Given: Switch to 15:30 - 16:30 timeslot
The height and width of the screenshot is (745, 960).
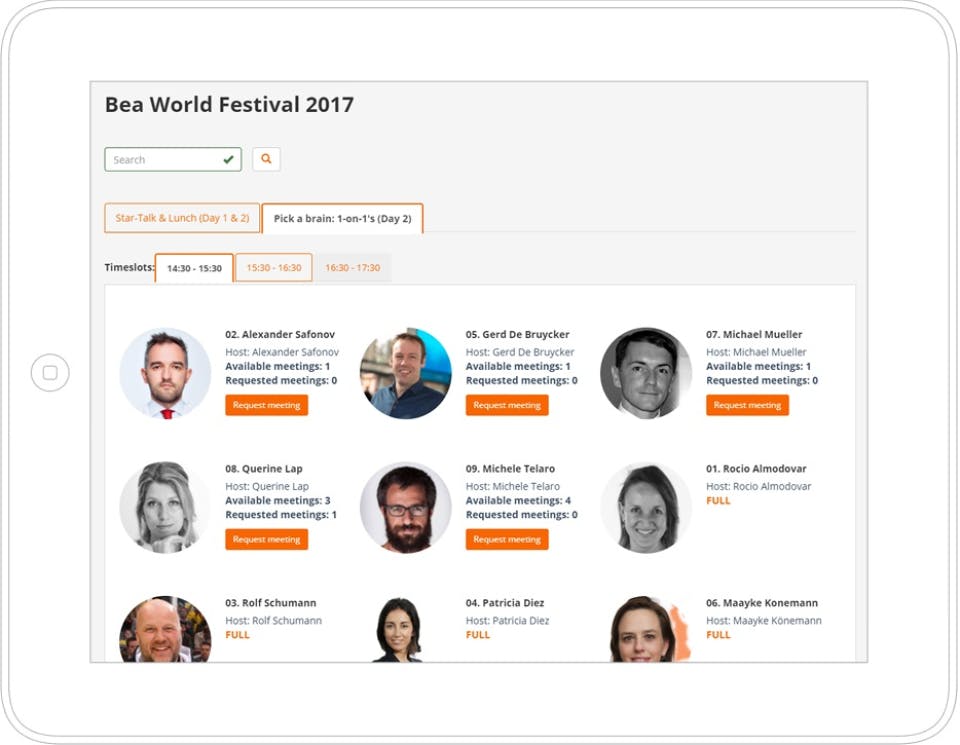Looking at the screenshot, I should (x=274, y=268).
